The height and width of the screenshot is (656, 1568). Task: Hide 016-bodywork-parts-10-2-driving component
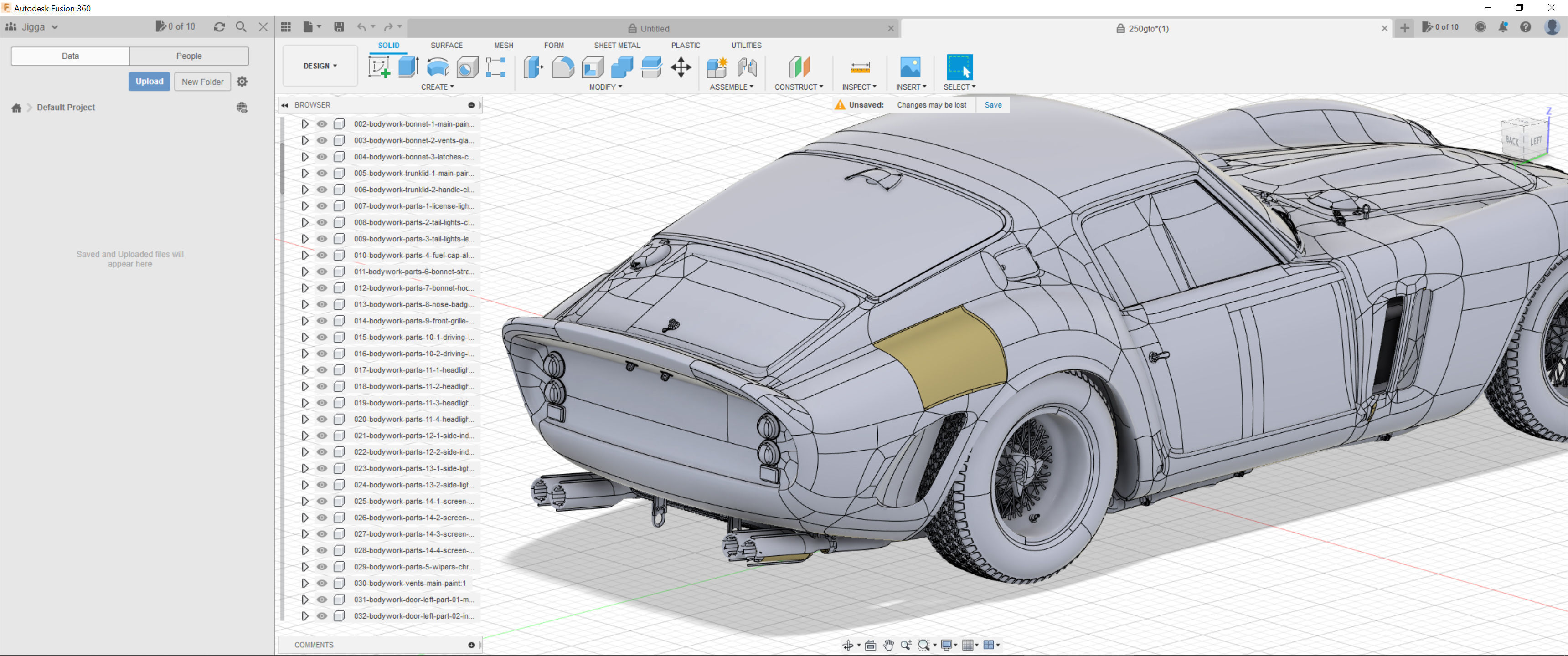tap(322, 354)
